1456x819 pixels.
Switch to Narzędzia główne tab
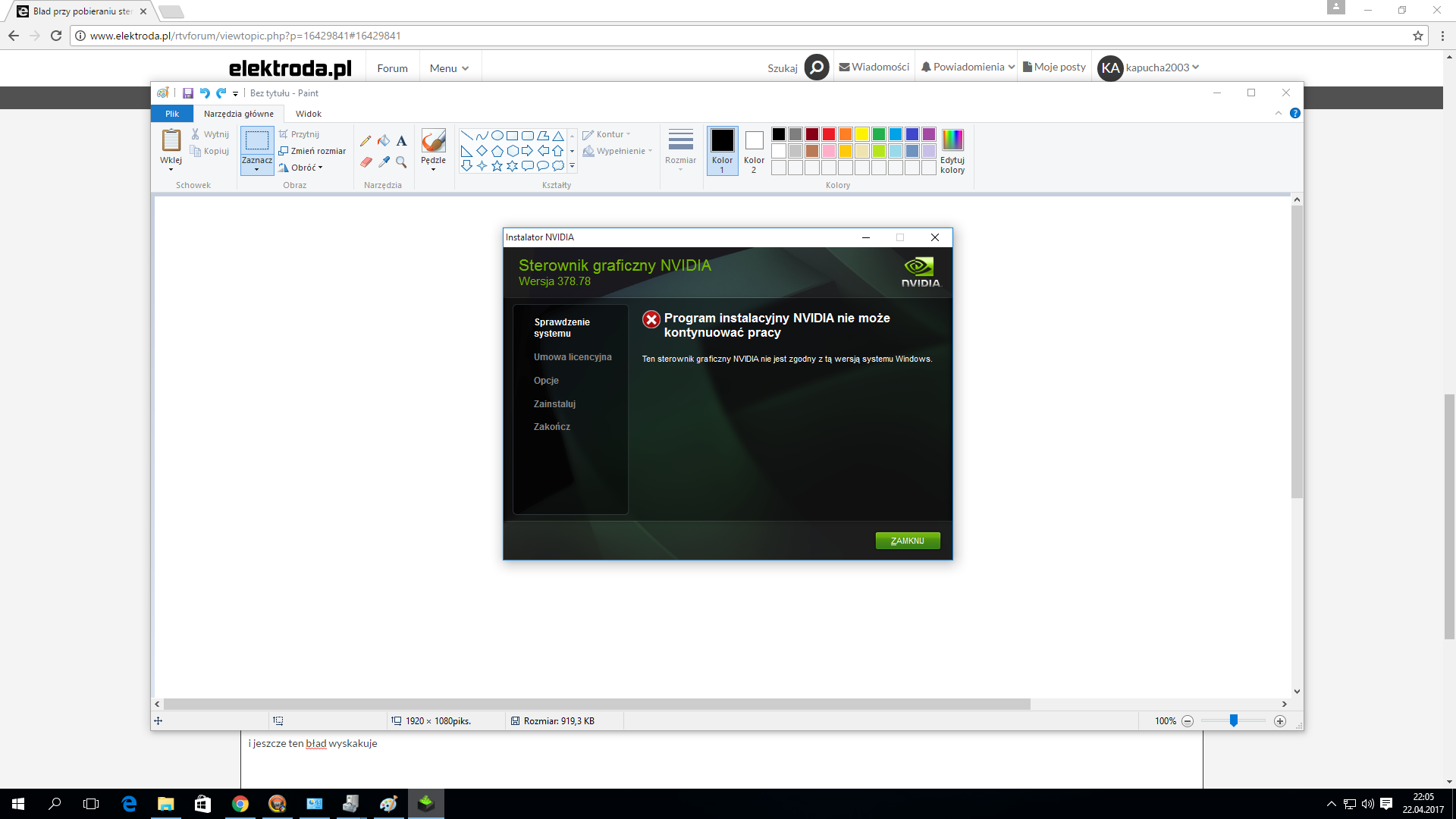click(239, 114)
